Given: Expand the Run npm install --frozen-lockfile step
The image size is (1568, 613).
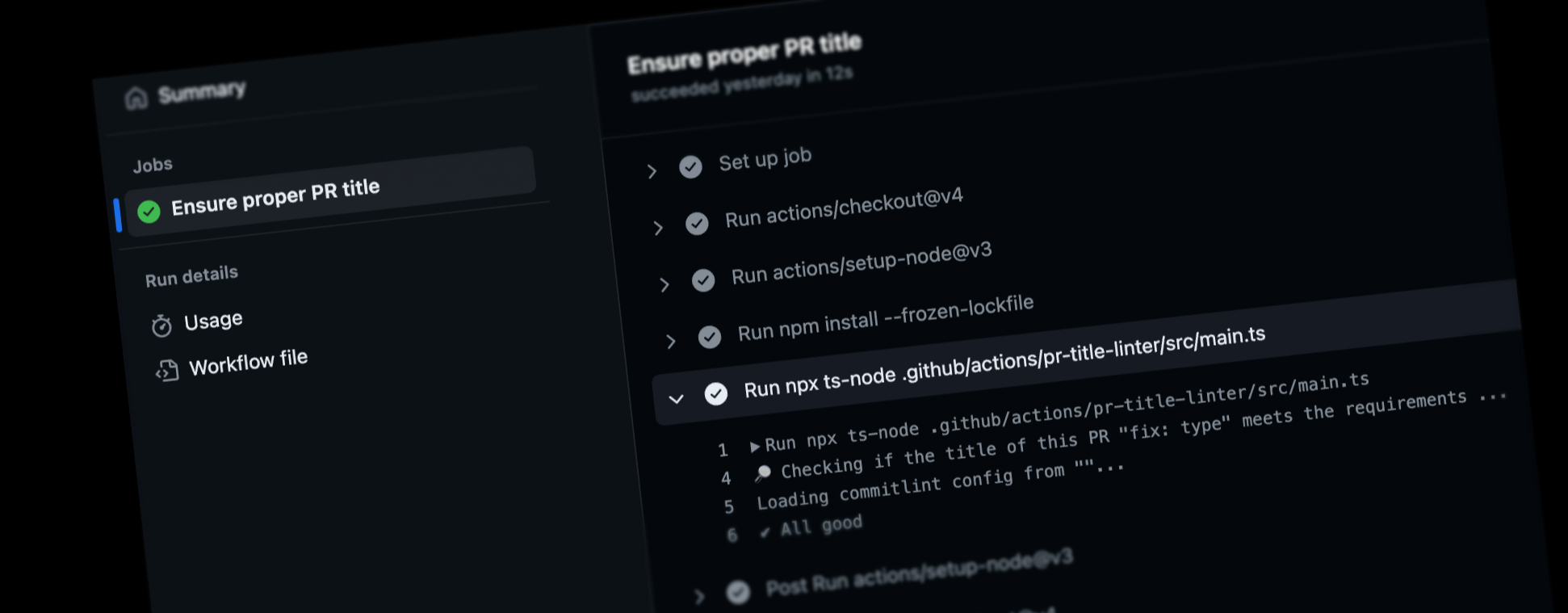Looking at the screenshot, I should (671, 342).
